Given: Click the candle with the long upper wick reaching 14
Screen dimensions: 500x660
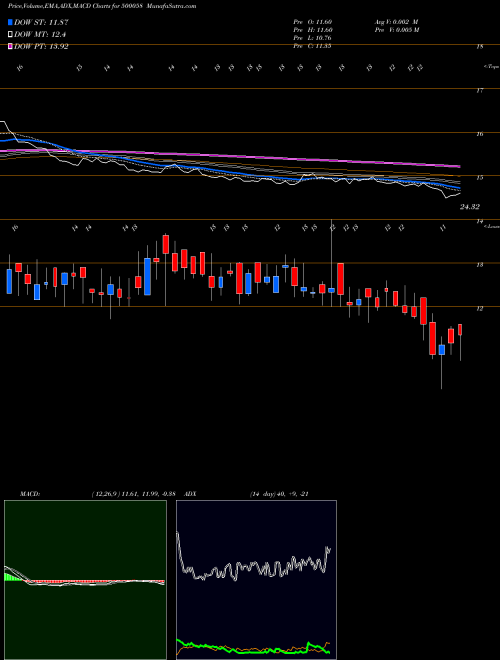Looking at the screenshot, I should point(332,290).
